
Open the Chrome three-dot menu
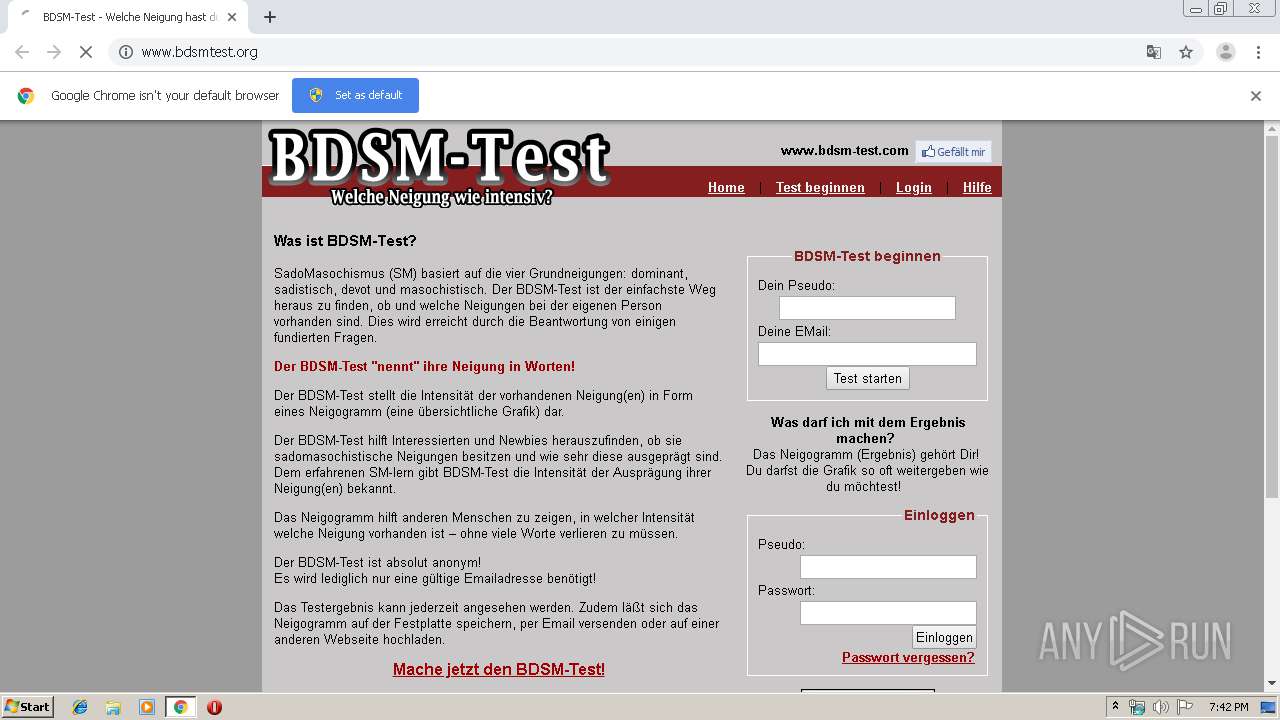[1259, 52]
